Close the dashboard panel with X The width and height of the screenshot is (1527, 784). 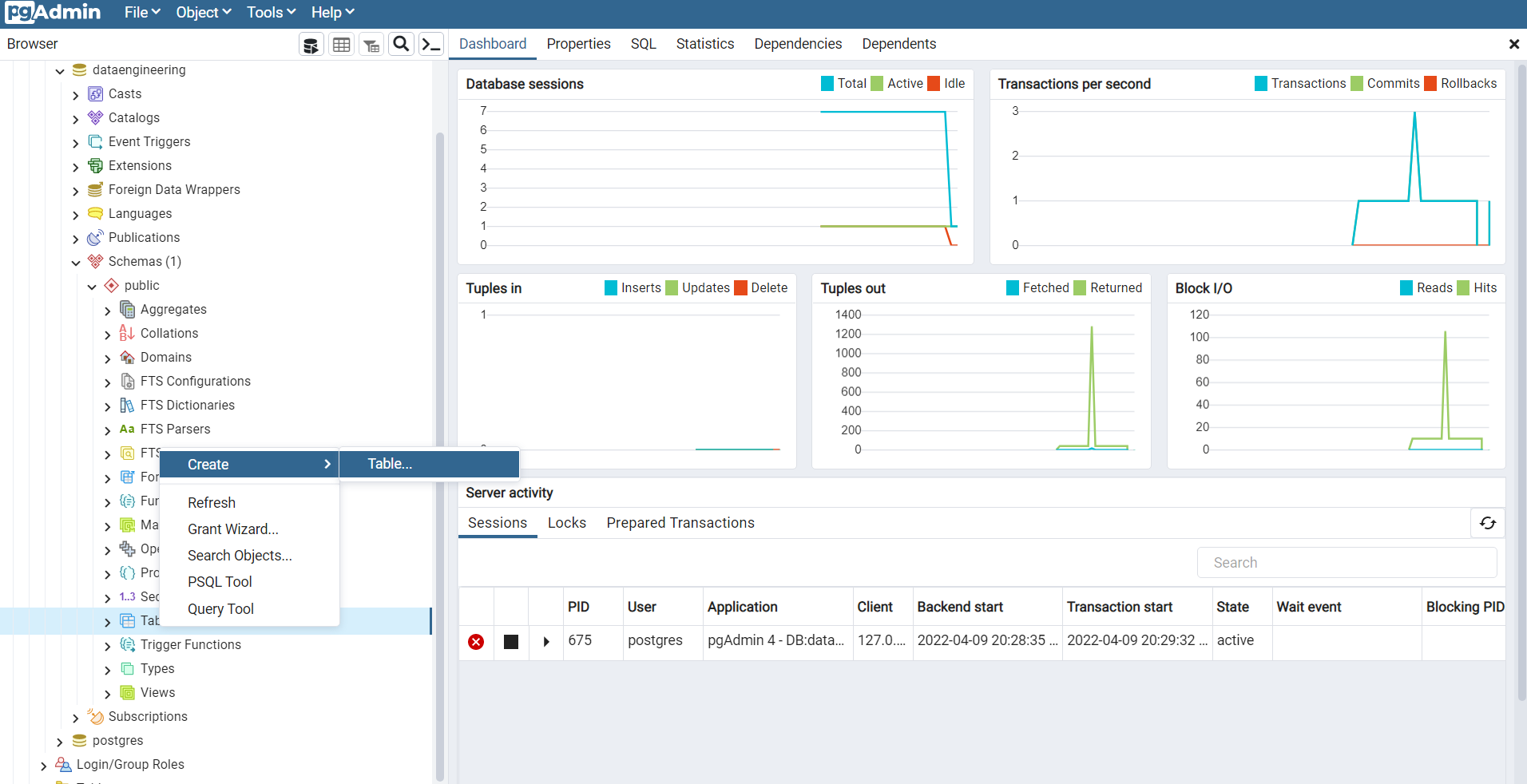pos(1513,45)
